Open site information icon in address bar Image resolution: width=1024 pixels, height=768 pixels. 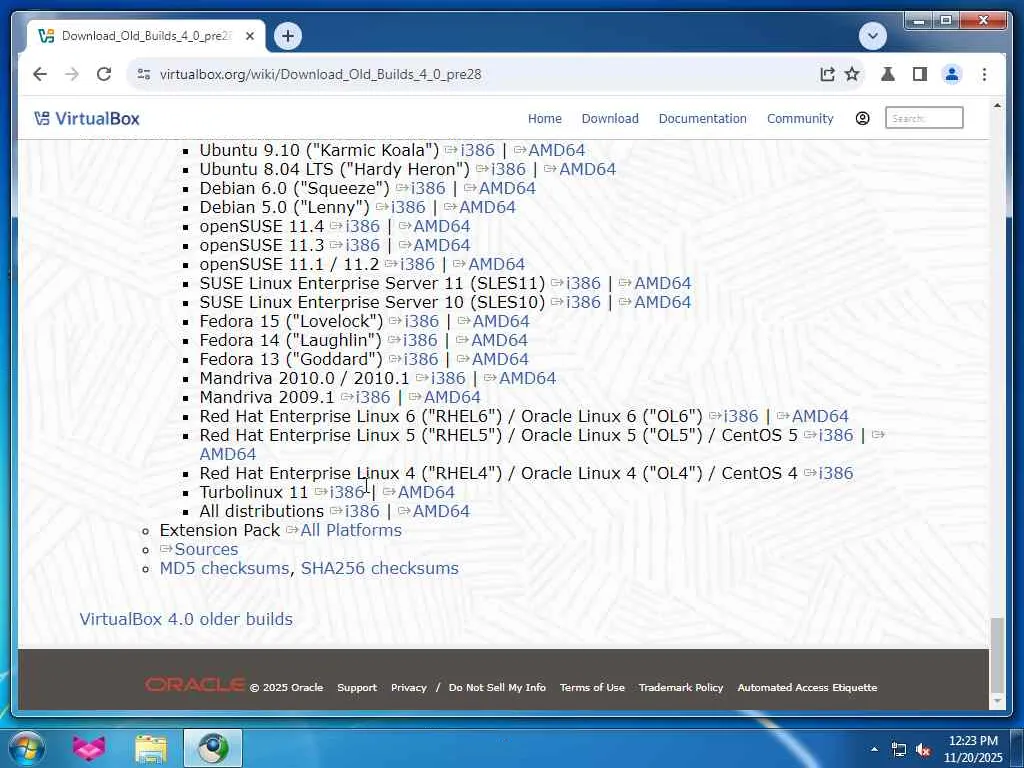(x=144, y=74)
